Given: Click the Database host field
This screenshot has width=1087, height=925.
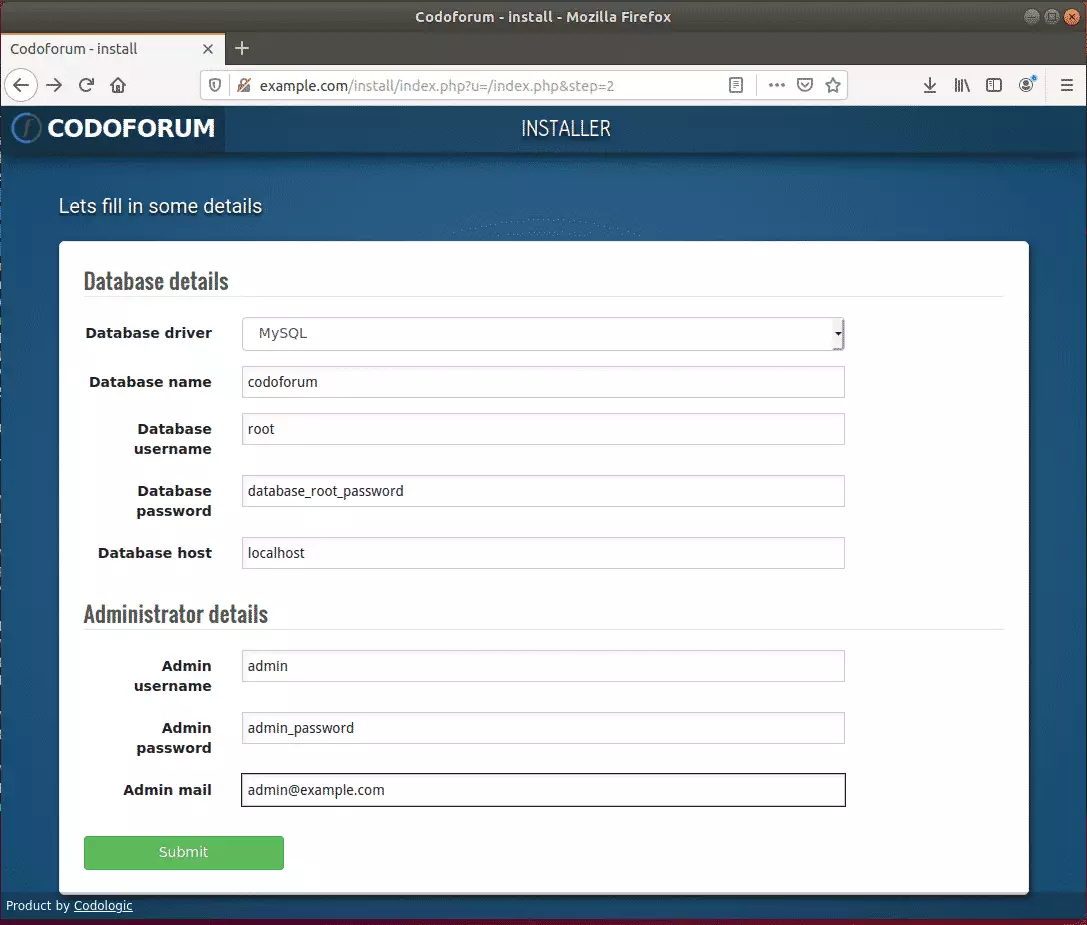Looking at the screenshot, I should [x=543, y=553].
